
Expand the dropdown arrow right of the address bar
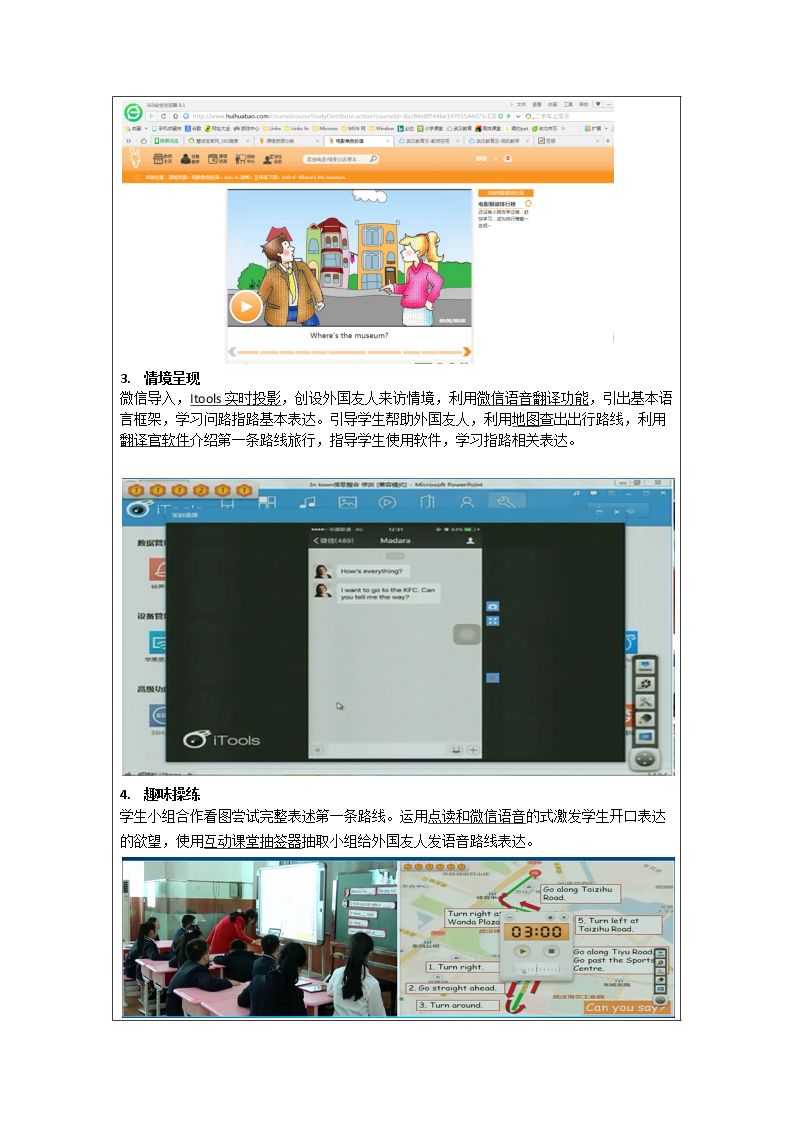tap(518, 116)
